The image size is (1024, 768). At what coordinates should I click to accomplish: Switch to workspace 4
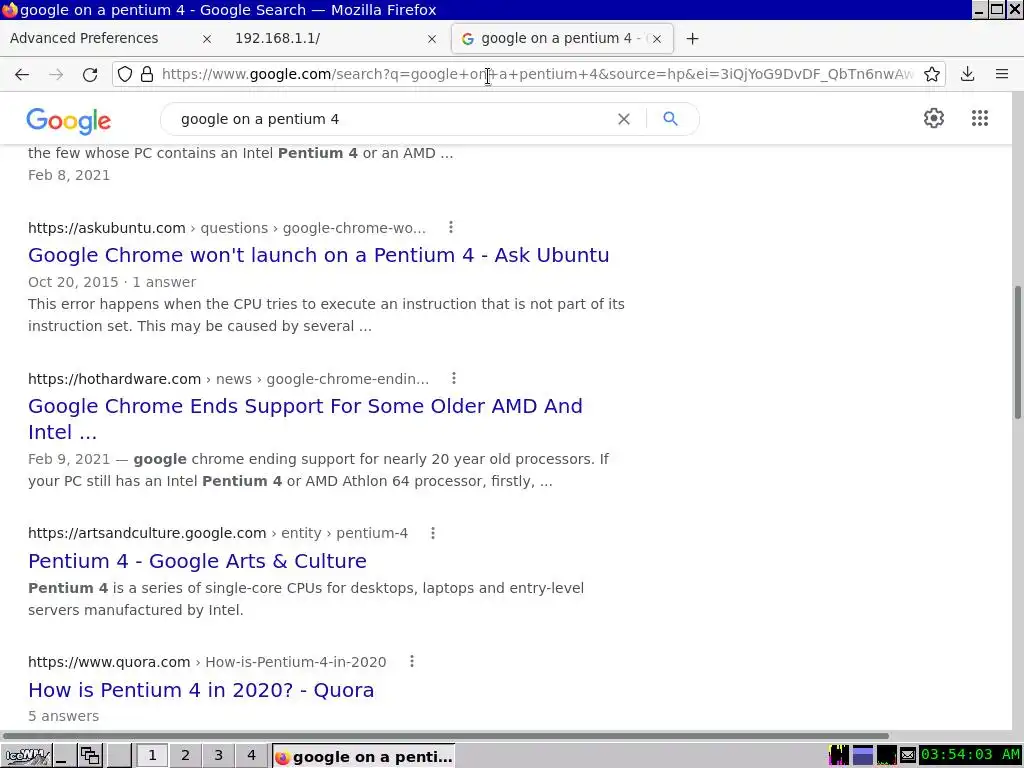click(251, 756)
